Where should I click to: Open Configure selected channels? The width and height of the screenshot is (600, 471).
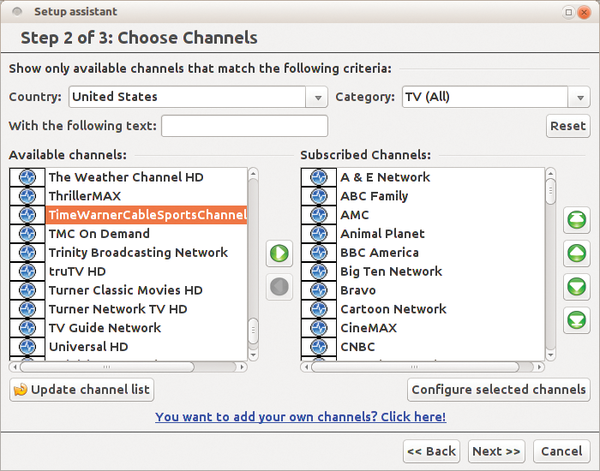[x=499, y=390]
